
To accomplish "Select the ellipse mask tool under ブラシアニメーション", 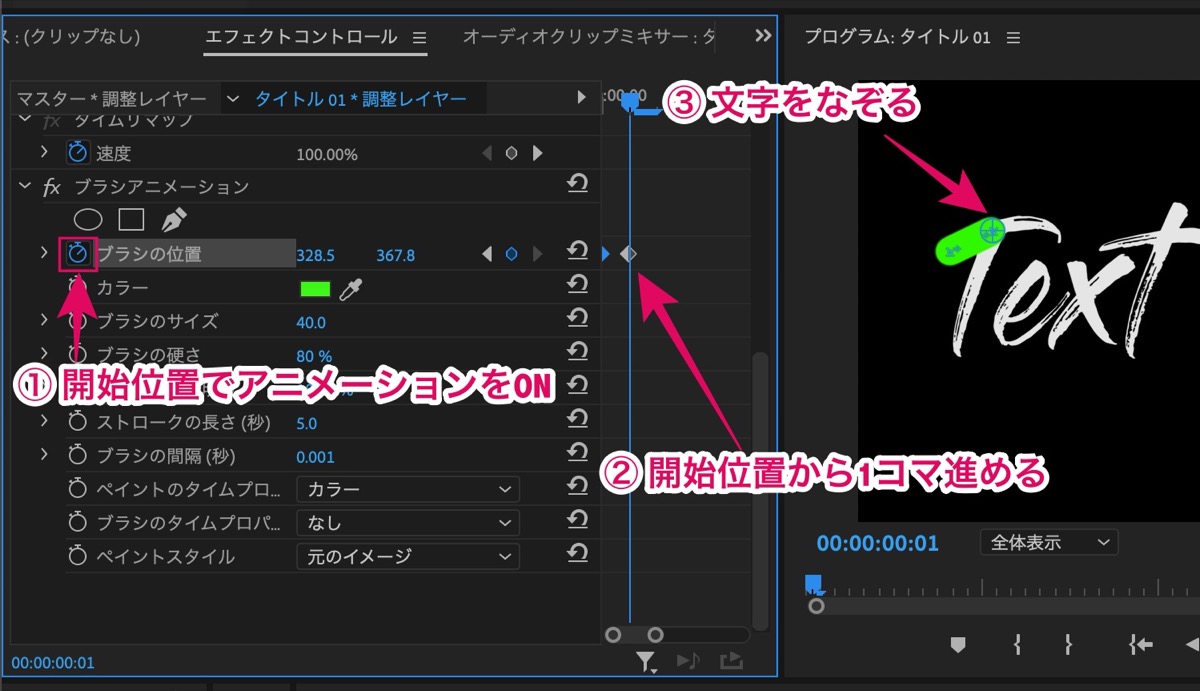I will point(89,219).
